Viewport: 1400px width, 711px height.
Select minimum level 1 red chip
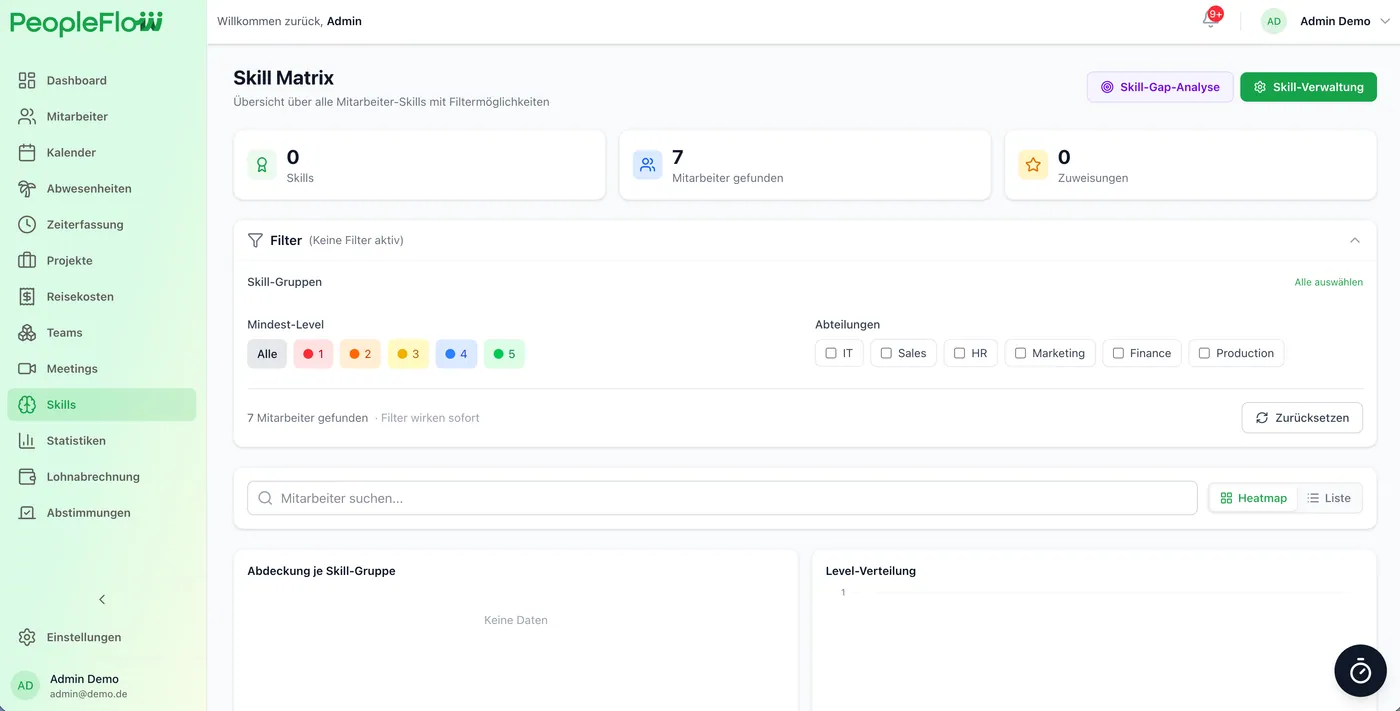[313, 354]
